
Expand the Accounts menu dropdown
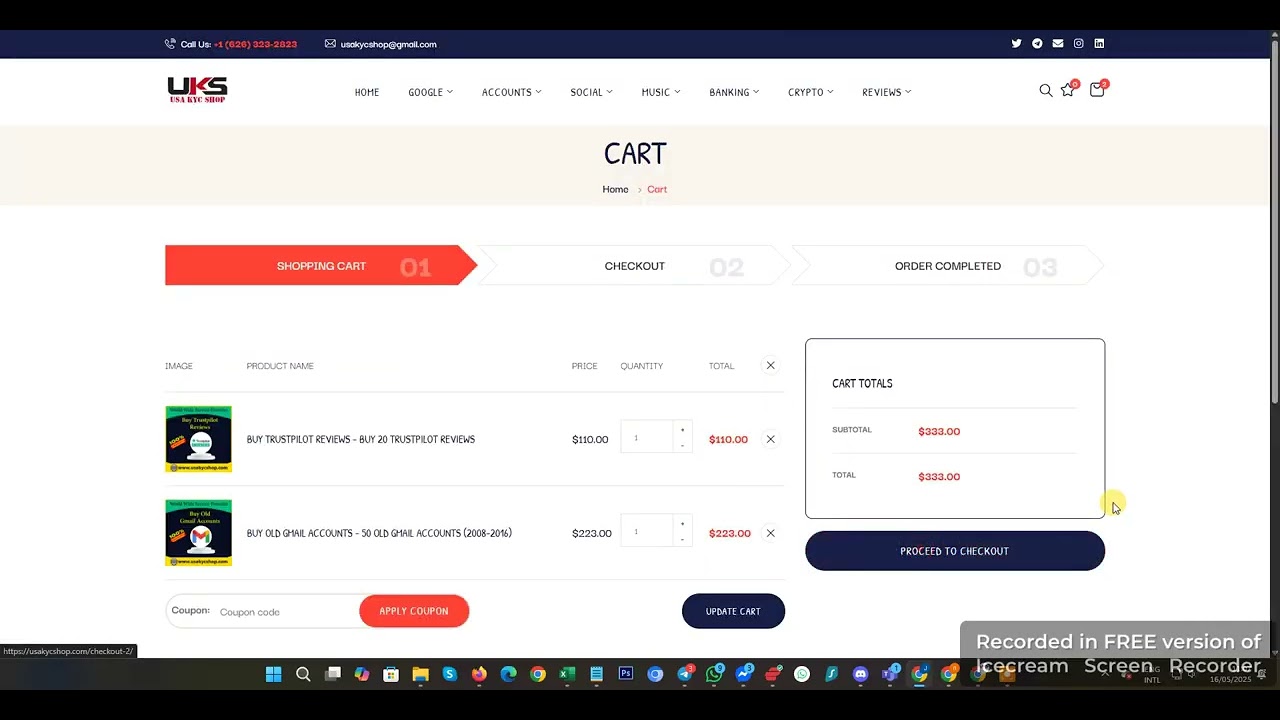coord(511,92)
